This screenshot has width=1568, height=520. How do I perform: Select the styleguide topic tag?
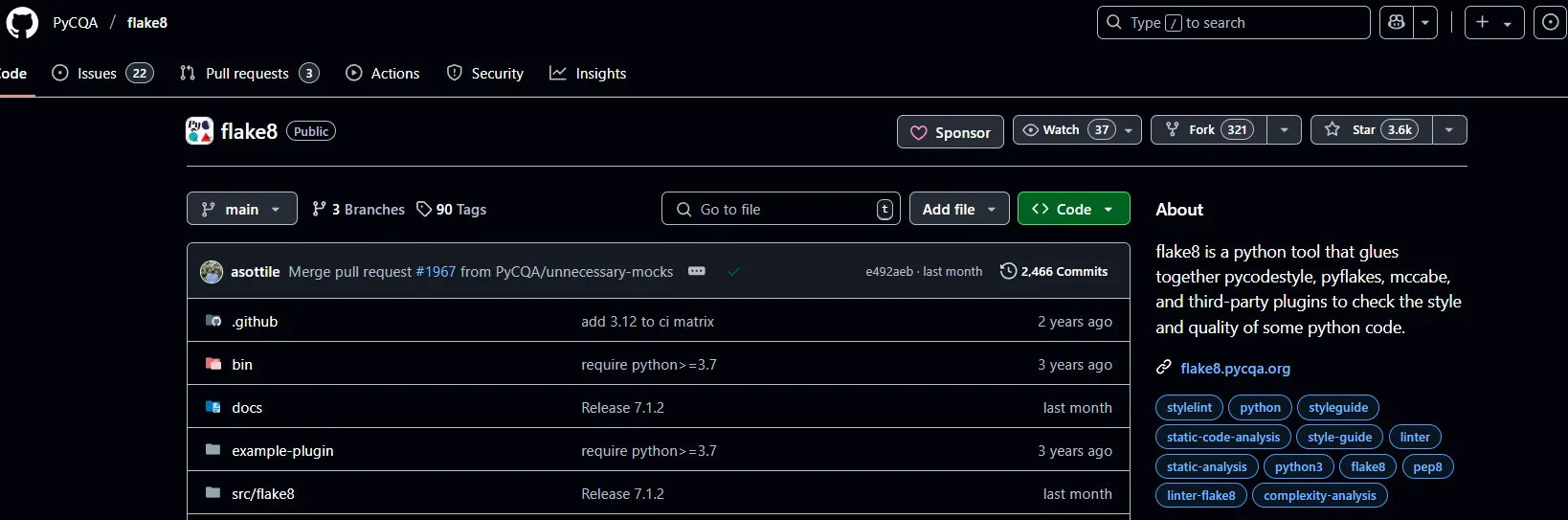(x=1338, y=408)
